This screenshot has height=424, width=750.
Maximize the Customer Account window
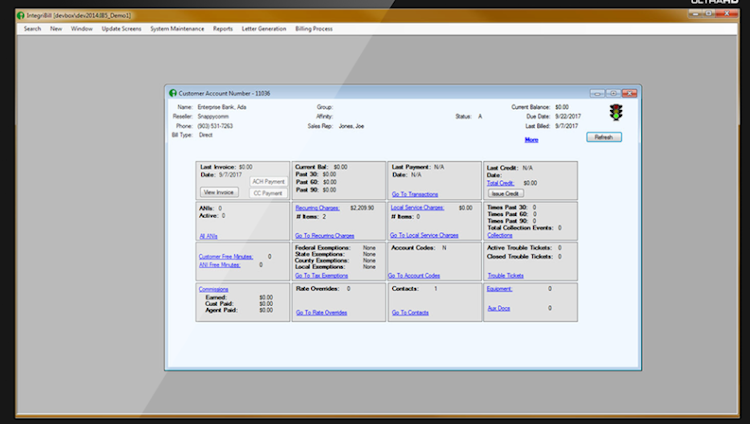click(x=613, y=93)
